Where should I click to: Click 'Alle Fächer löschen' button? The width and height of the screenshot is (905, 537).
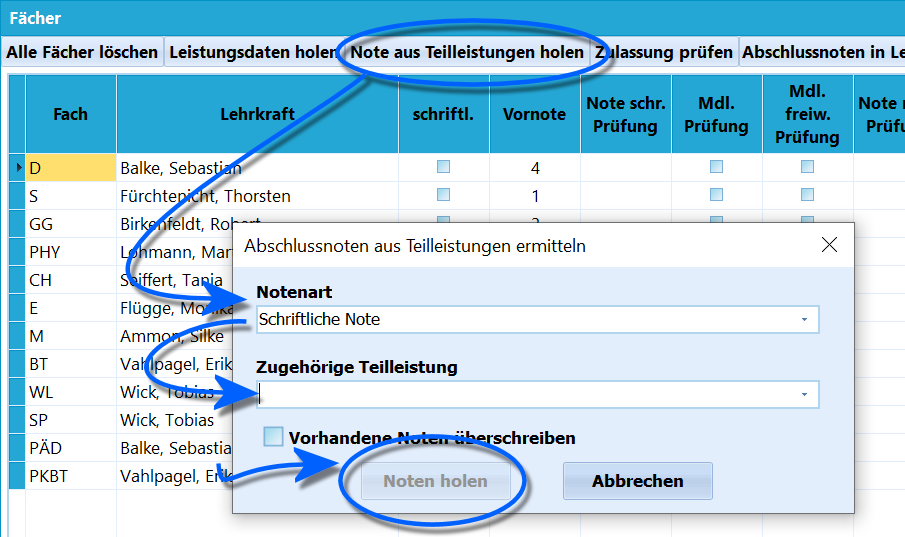coord(82,52)
